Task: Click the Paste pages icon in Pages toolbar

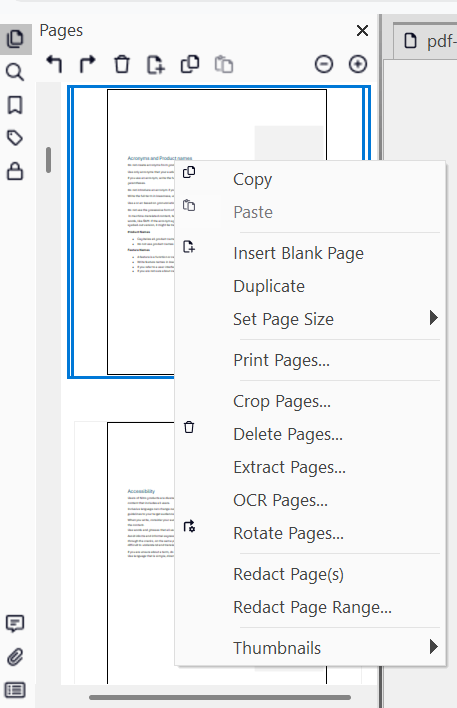Action: click(x=224, y=64)
